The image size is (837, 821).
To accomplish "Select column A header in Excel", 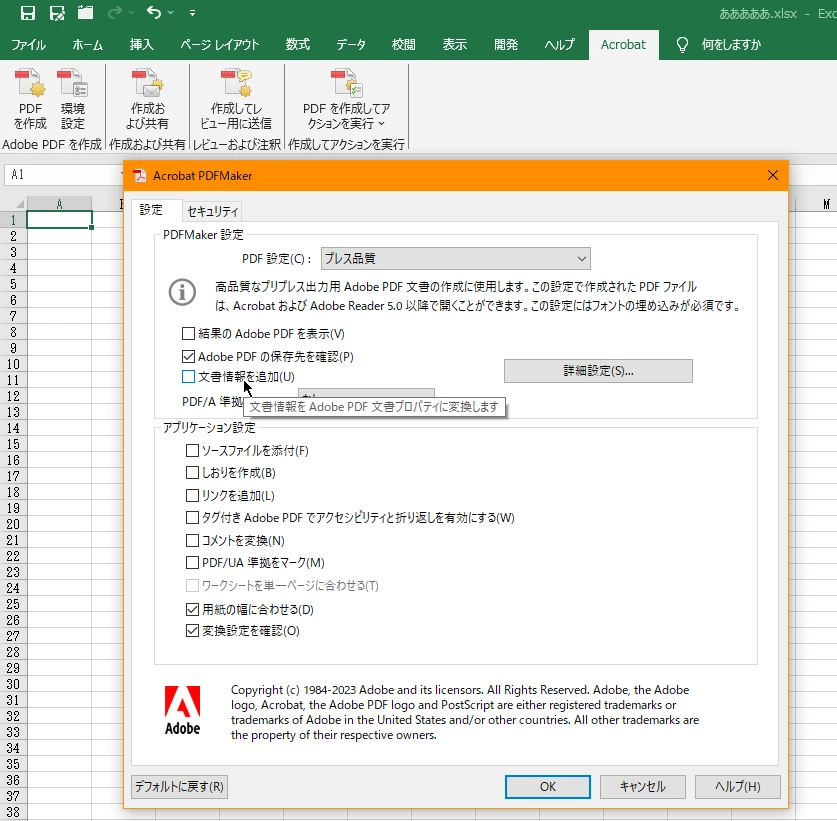I will point(59,204).
